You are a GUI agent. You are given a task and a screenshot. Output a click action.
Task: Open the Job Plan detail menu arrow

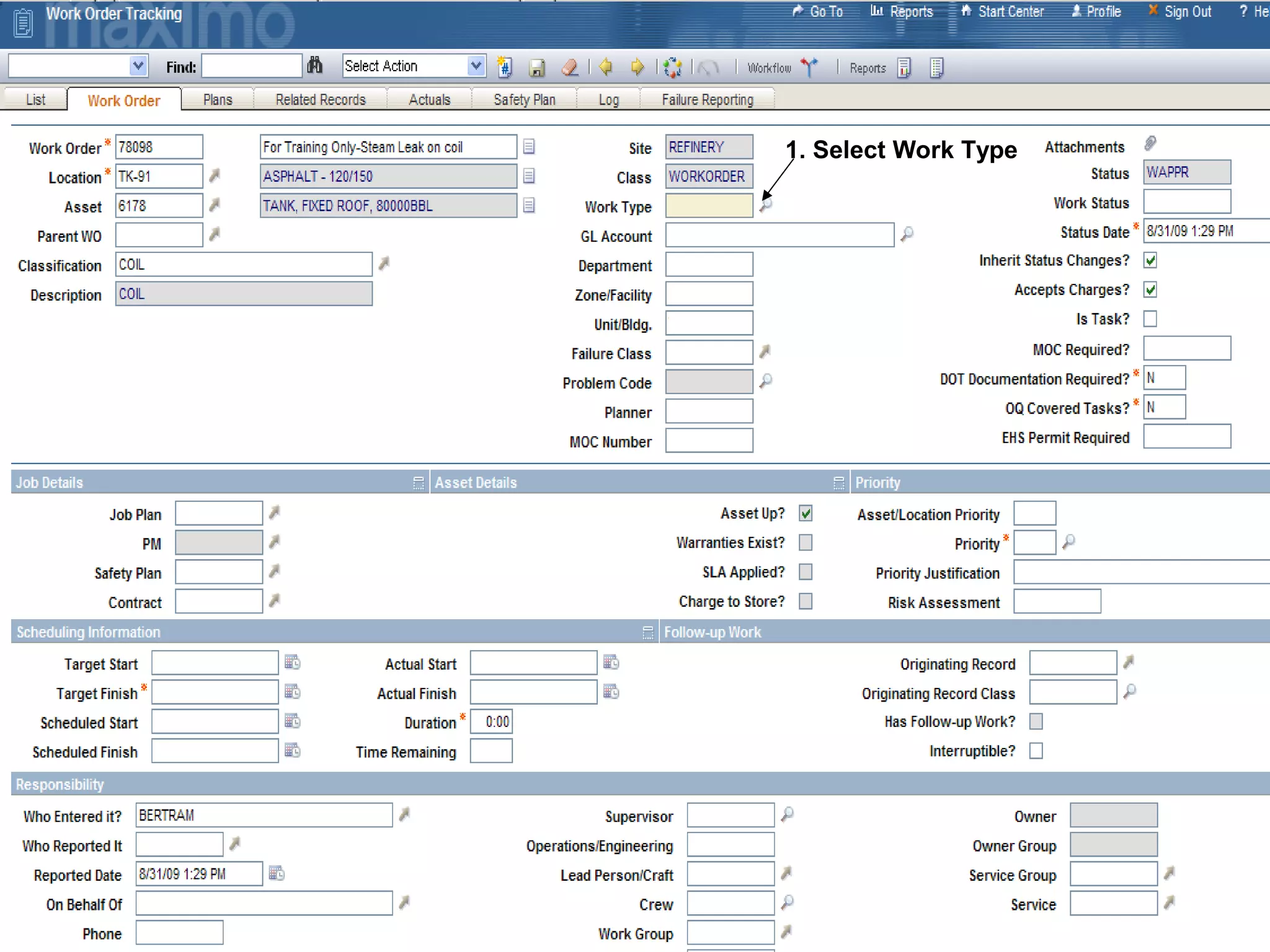[274, 513]
